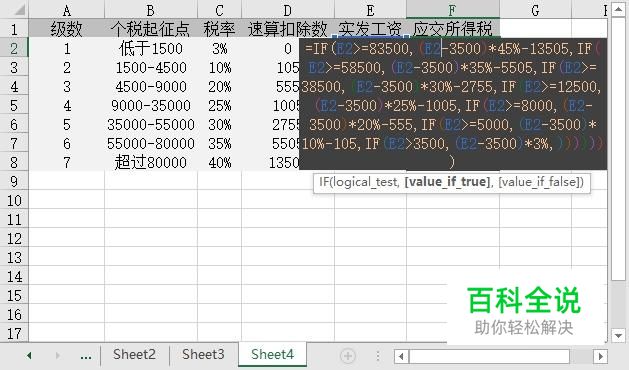Select column D header
Screen dimensions: 629x370
click(288, 10)
